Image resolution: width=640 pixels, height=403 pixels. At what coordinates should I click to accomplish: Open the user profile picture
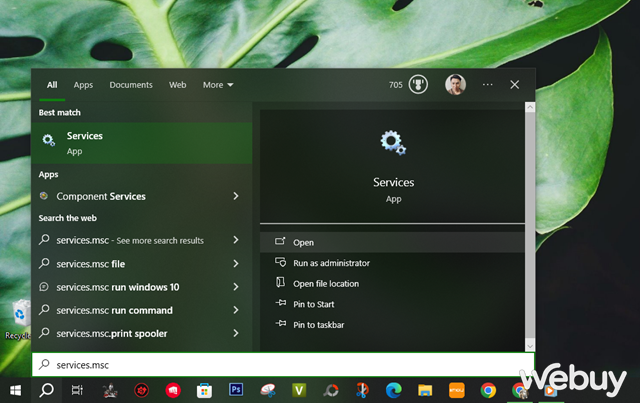455,85
